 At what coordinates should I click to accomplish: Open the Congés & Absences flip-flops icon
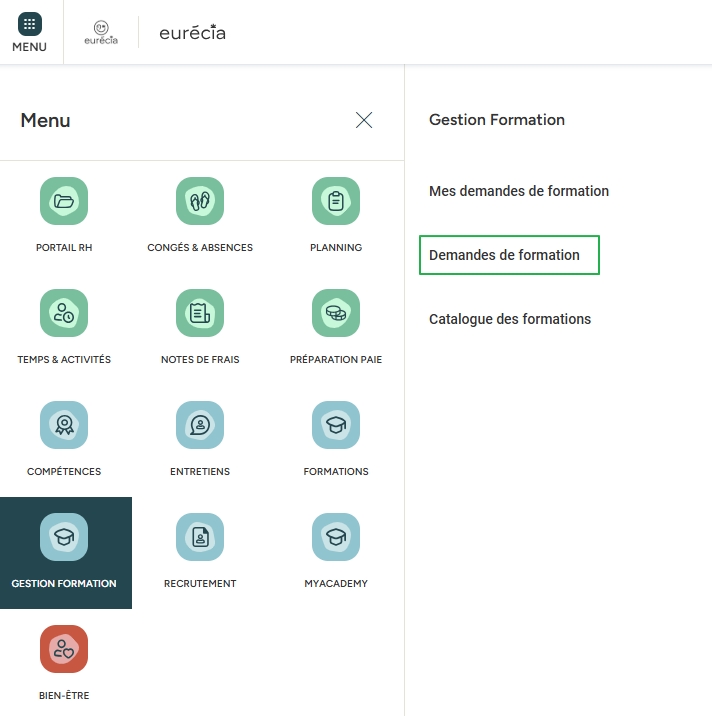coord(200,201)
